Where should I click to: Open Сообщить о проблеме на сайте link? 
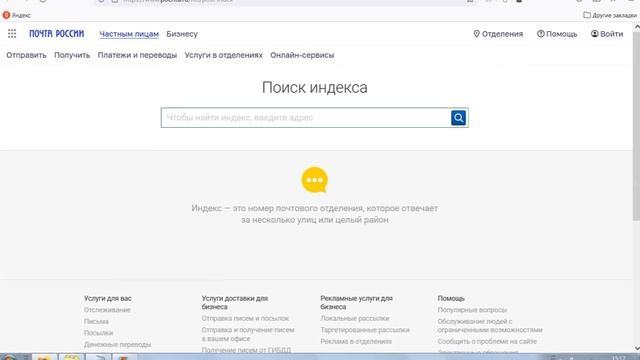[487, 341]
